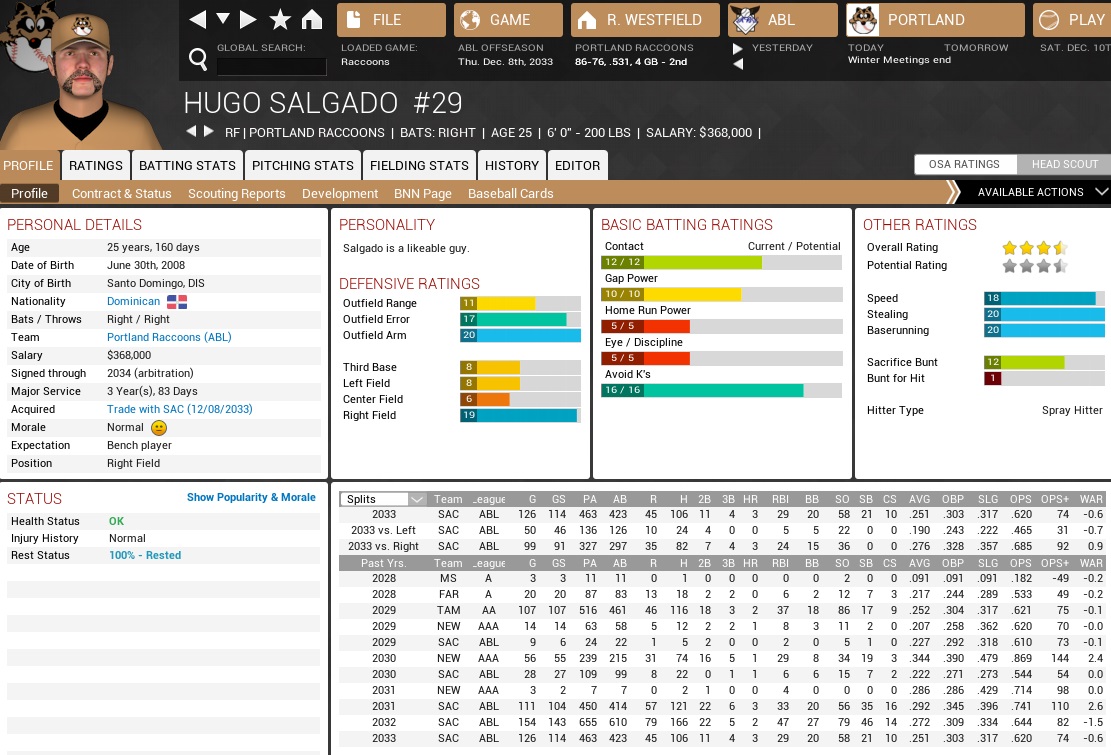Click the Dominican flag icon
The image size is (1111, 755).
point(177,302)
